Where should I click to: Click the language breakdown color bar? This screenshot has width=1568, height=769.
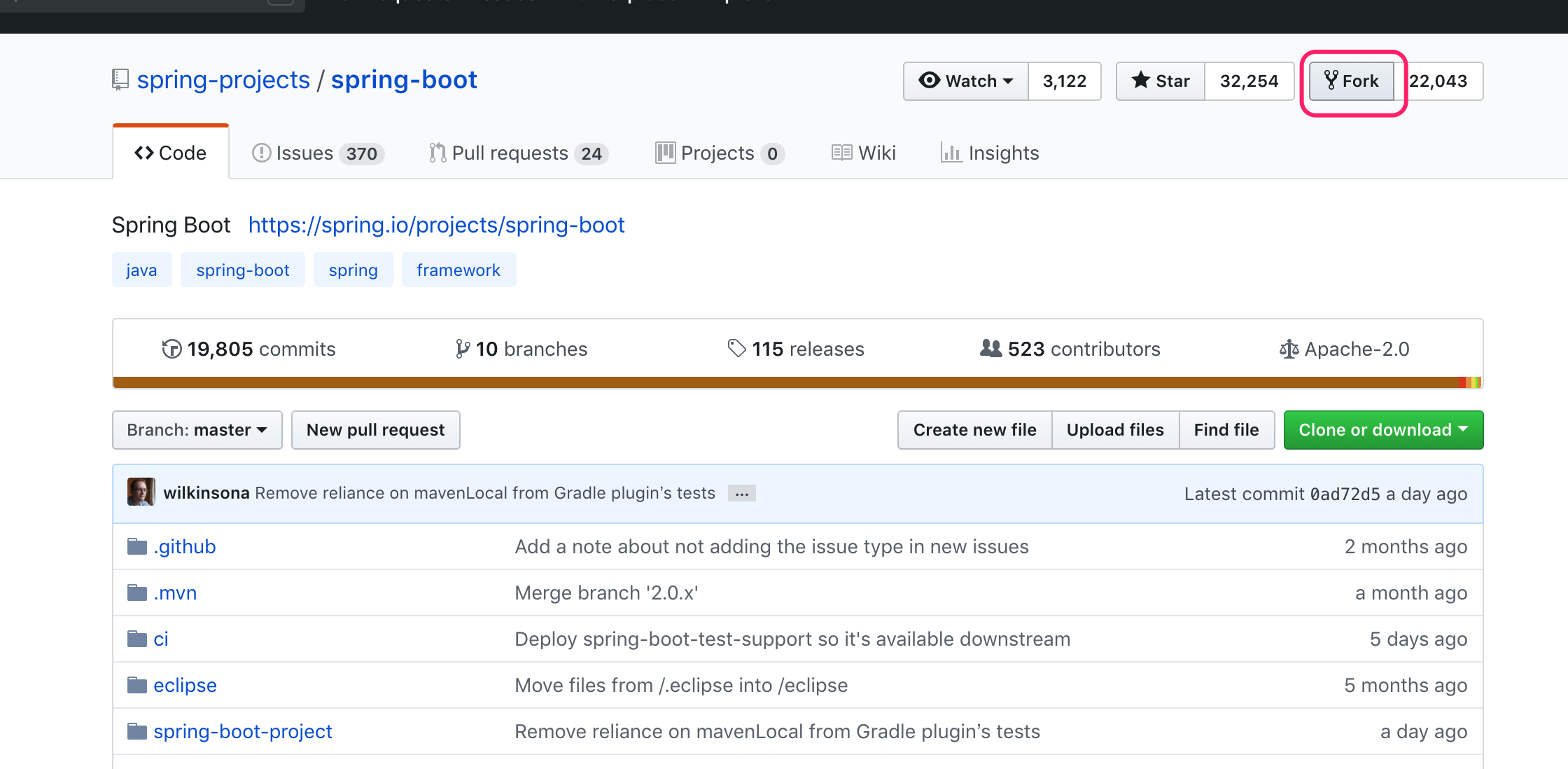pyautogui.click(x=797, y=382)
